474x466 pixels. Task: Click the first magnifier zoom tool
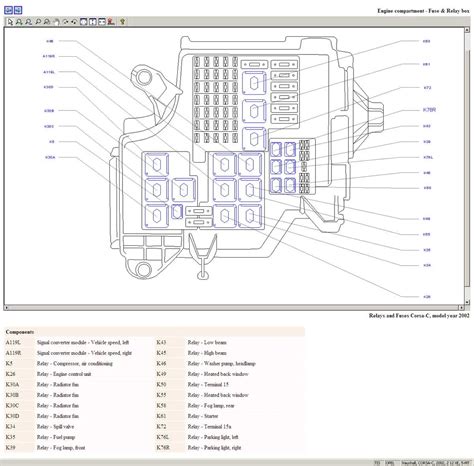coord(19,22)
